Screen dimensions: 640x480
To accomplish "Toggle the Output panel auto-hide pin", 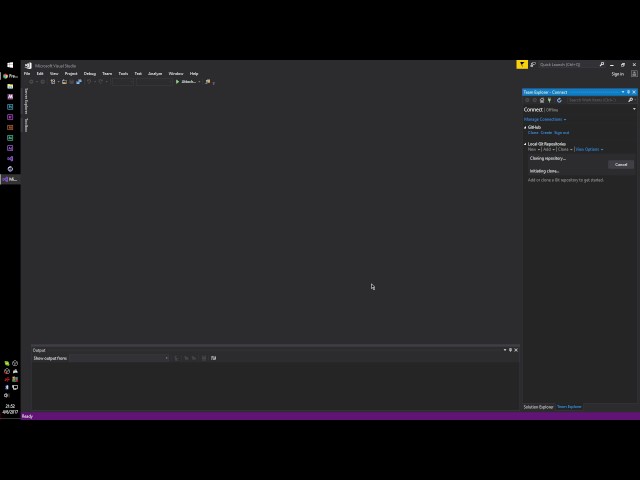I will click(510, 350).
